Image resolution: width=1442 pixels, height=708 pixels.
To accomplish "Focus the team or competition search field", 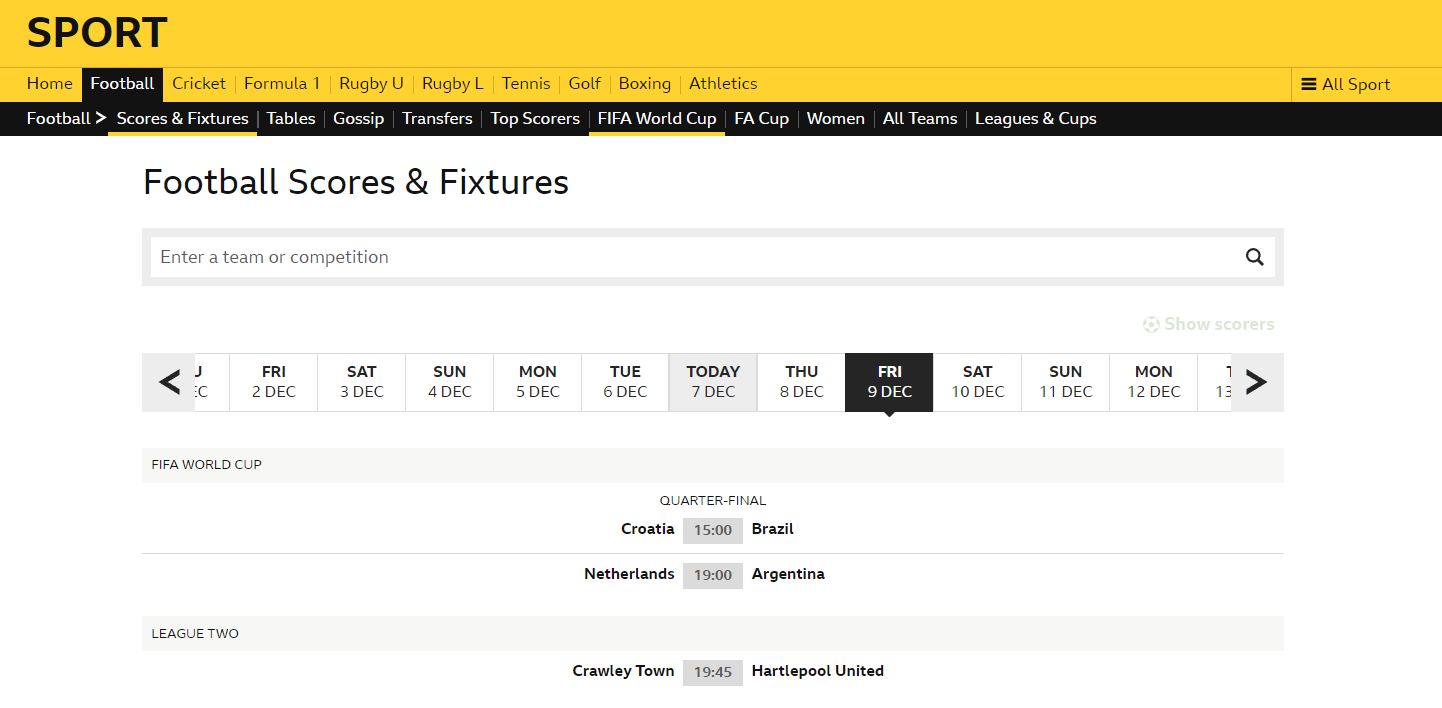I will [713, 257].
